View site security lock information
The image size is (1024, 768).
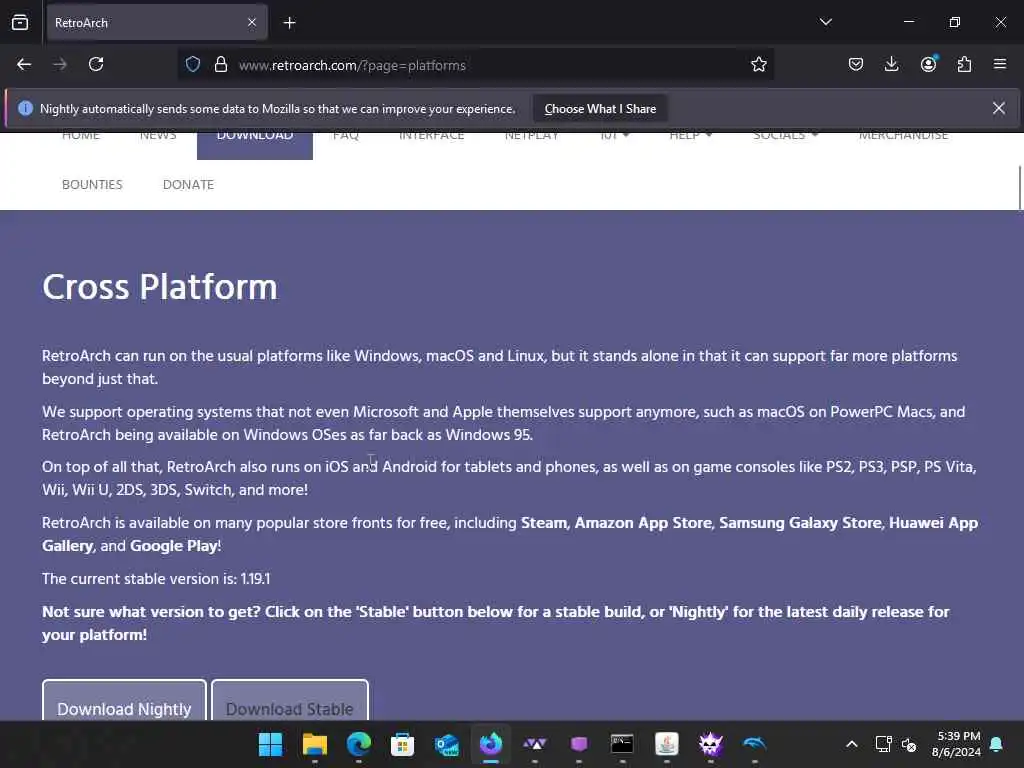tap(221, 65)
